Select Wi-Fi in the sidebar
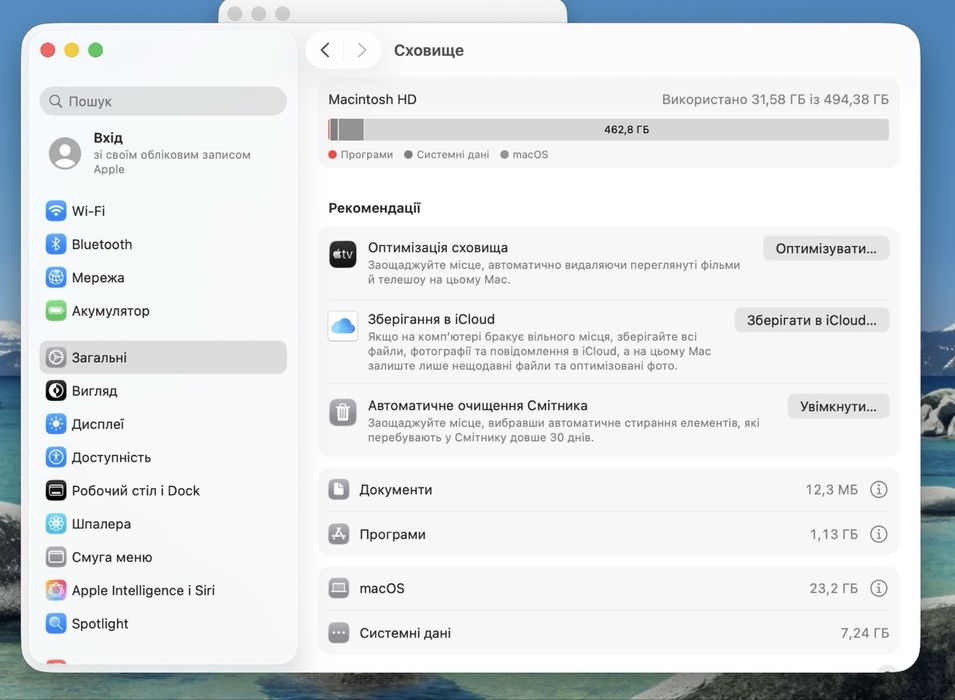The width and height of the screenshot is (955, 700). [x=163, y=211]
